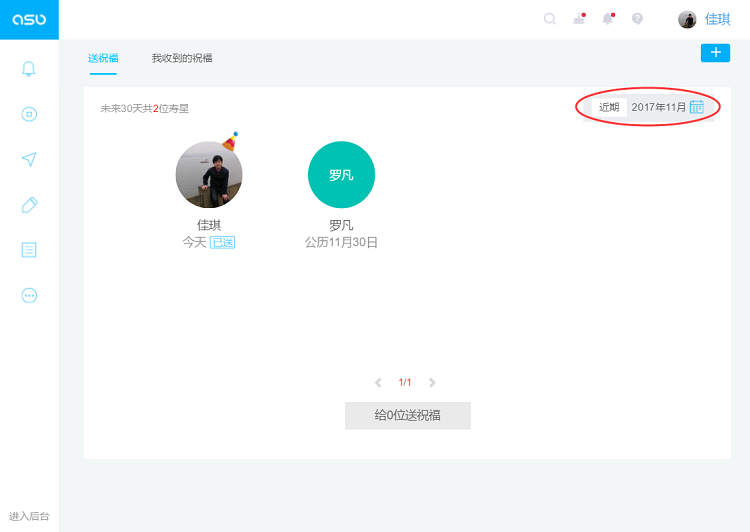Click the paper plane icon in sidebar

pos(29,160)
